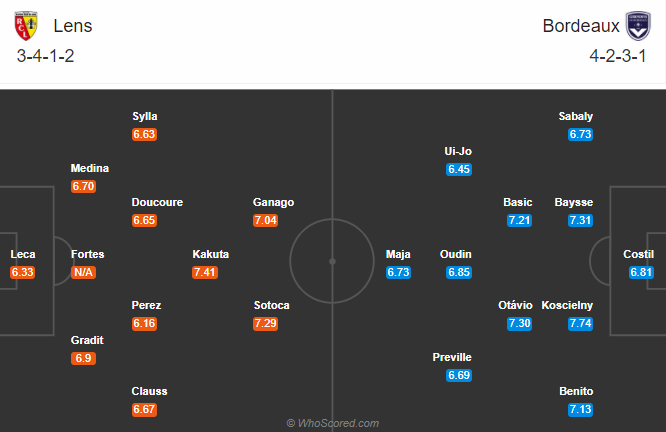666x432 pixels.
Task: Click goalkeeper Leca's 6.33 rating
Action: click(23, 272)
